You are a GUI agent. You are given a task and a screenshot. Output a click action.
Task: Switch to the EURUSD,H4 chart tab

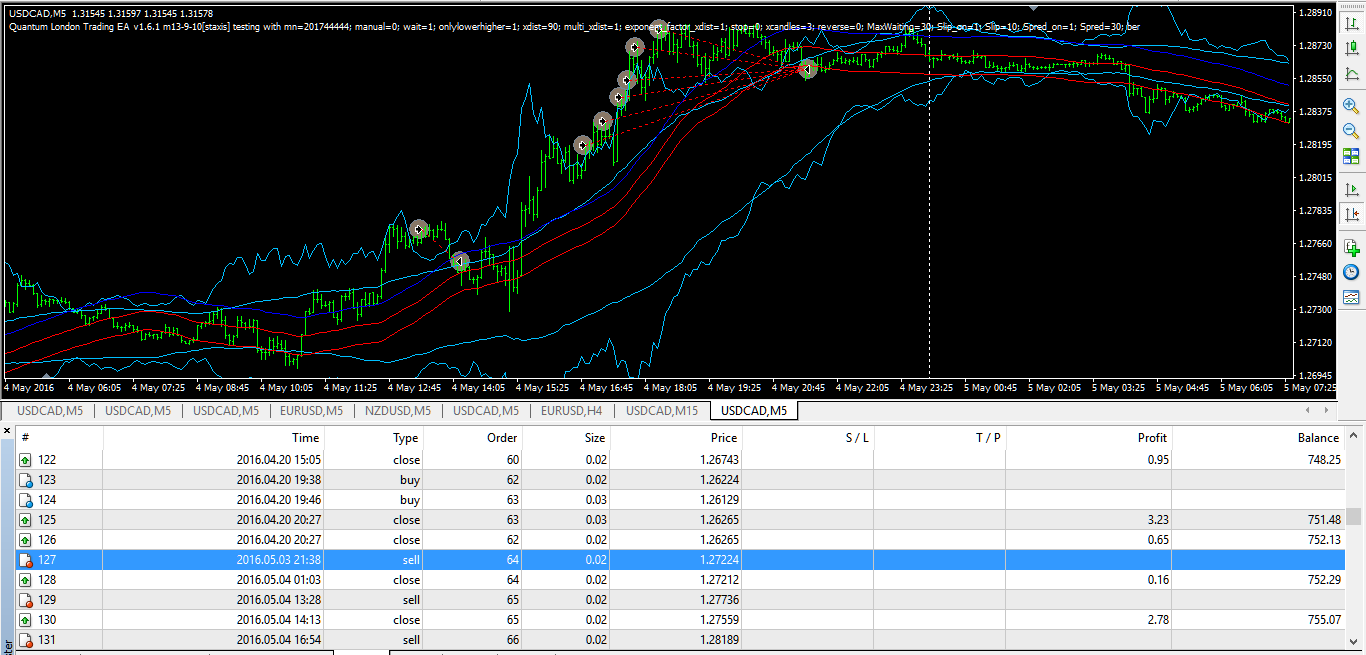(572, 411)
